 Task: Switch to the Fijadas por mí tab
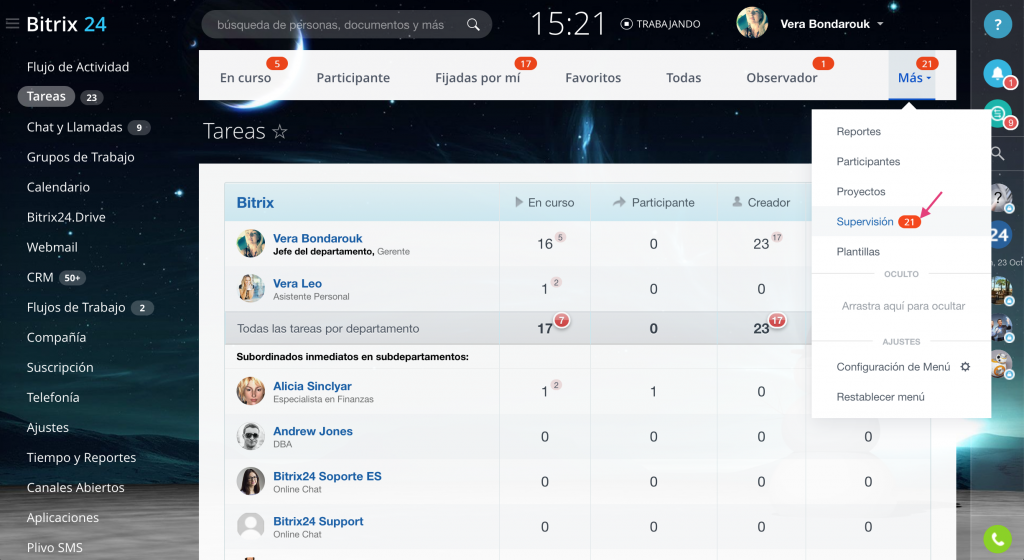point(478,78)
